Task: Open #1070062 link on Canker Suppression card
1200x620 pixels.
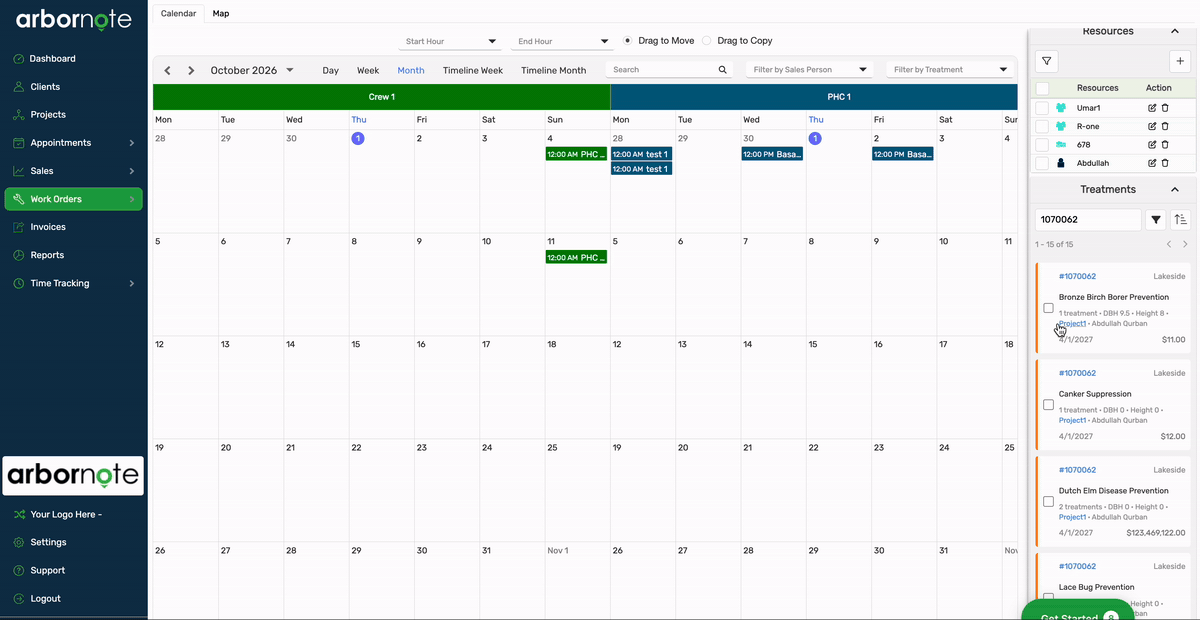Action: point(1077,373)
